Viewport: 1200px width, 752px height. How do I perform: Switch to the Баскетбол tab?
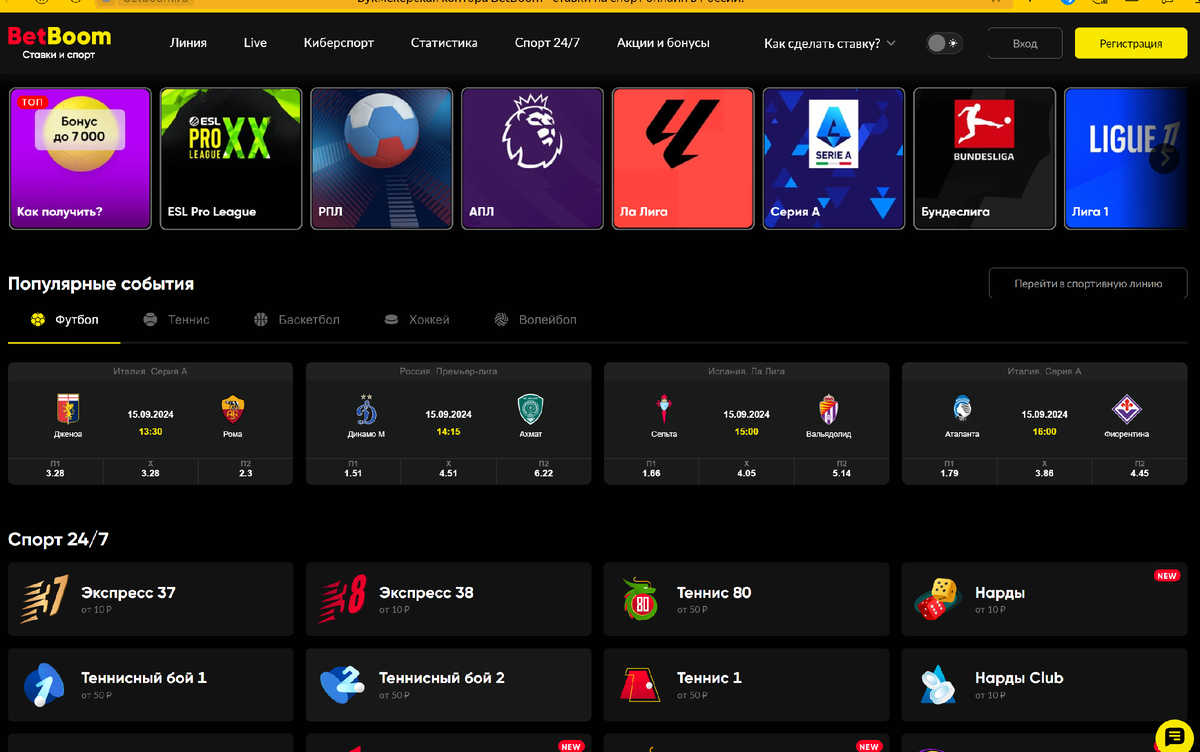pos(297,319)
